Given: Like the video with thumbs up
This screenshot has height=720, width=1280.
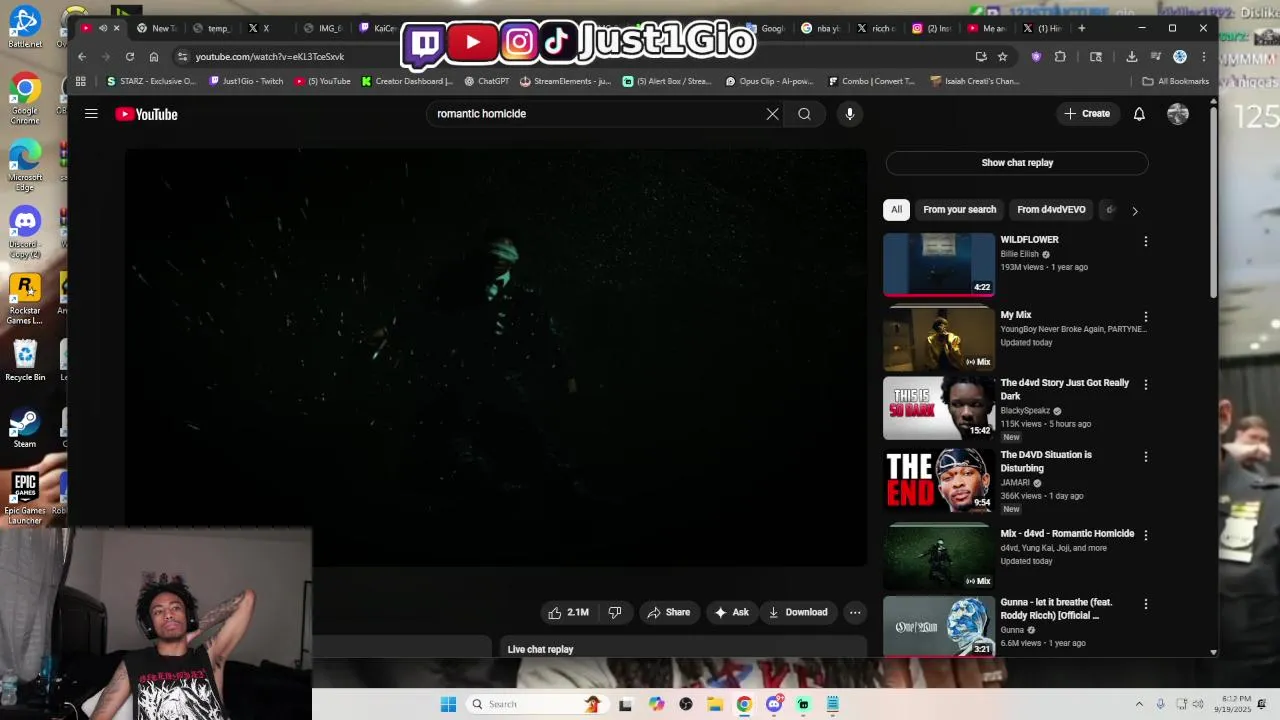Looking at the screenshot, I should (568, 612).
